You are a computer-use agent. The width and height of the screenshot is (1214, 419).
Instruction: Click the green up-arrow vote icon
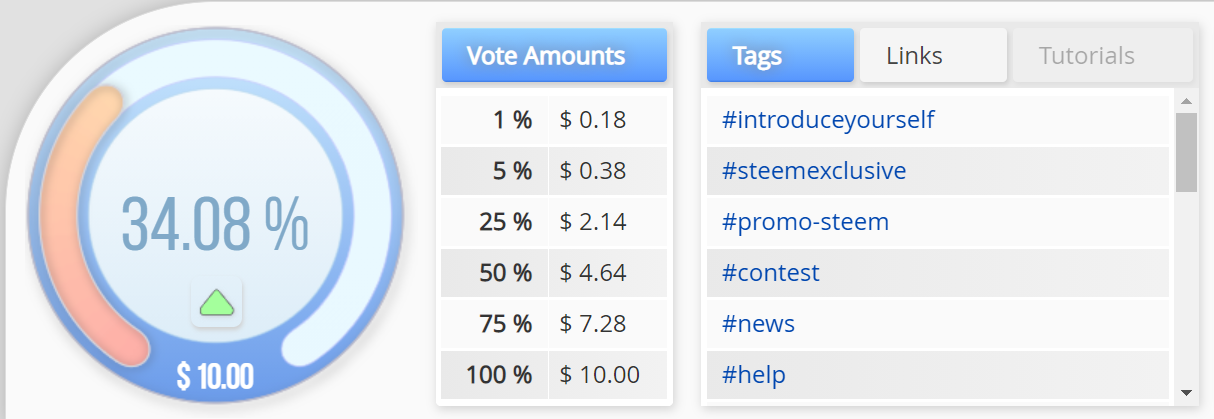point(217,302)
